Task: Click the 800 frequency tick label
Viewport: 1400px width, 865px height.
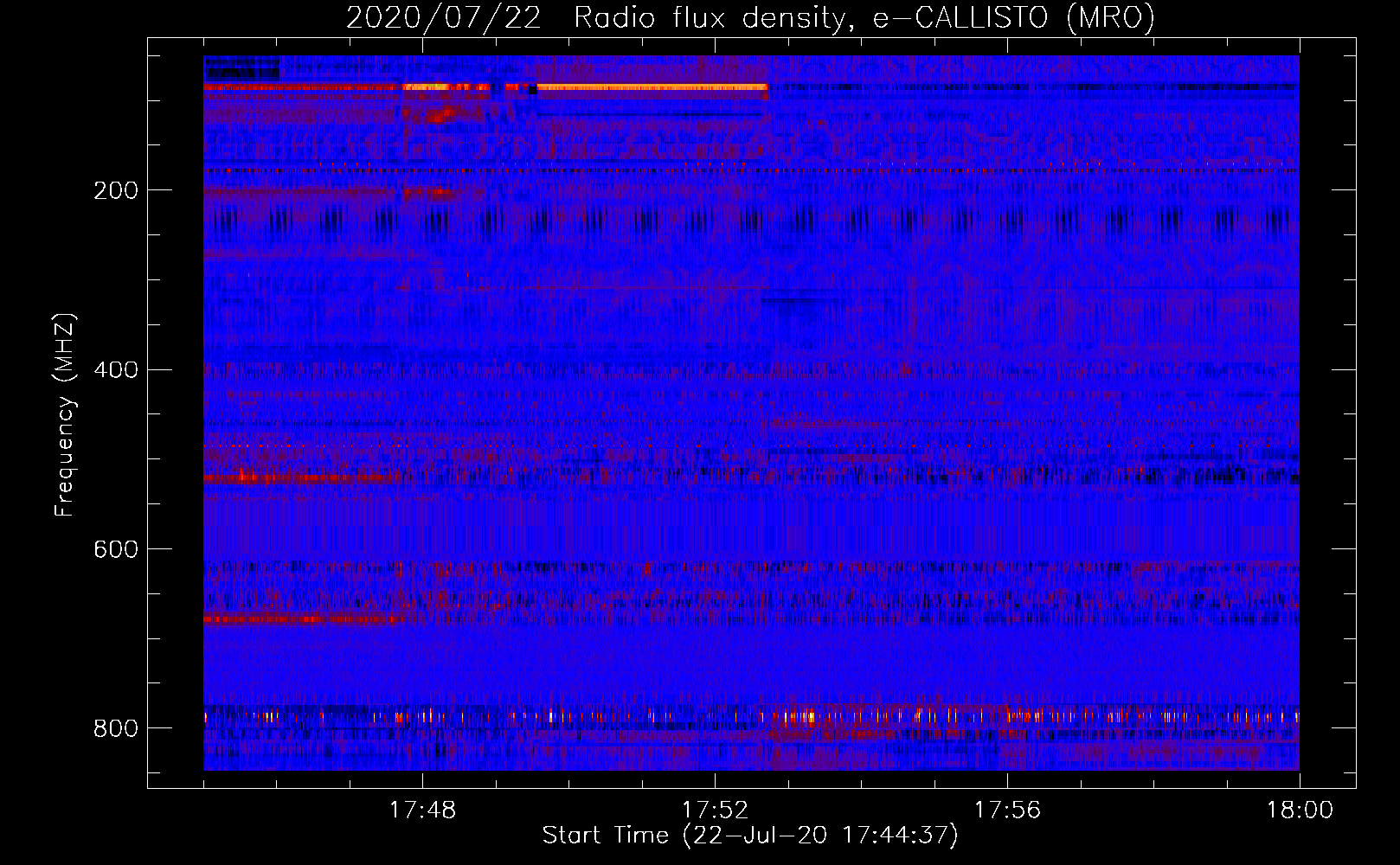Action: pyautogui.click(x=116, y=728)
